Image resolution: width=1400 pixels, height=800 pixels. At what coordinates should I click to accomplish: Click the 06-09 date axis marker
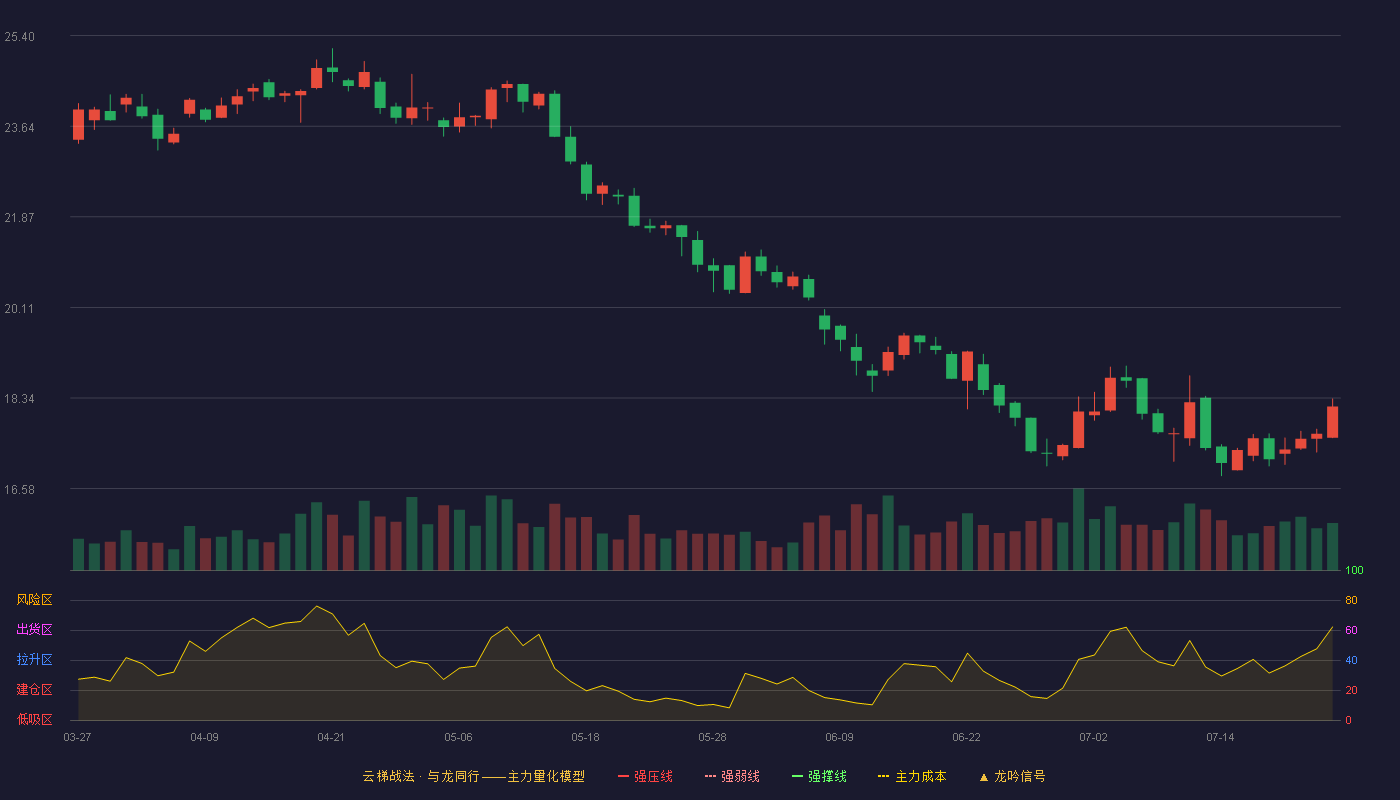click(x=839, y=737)
